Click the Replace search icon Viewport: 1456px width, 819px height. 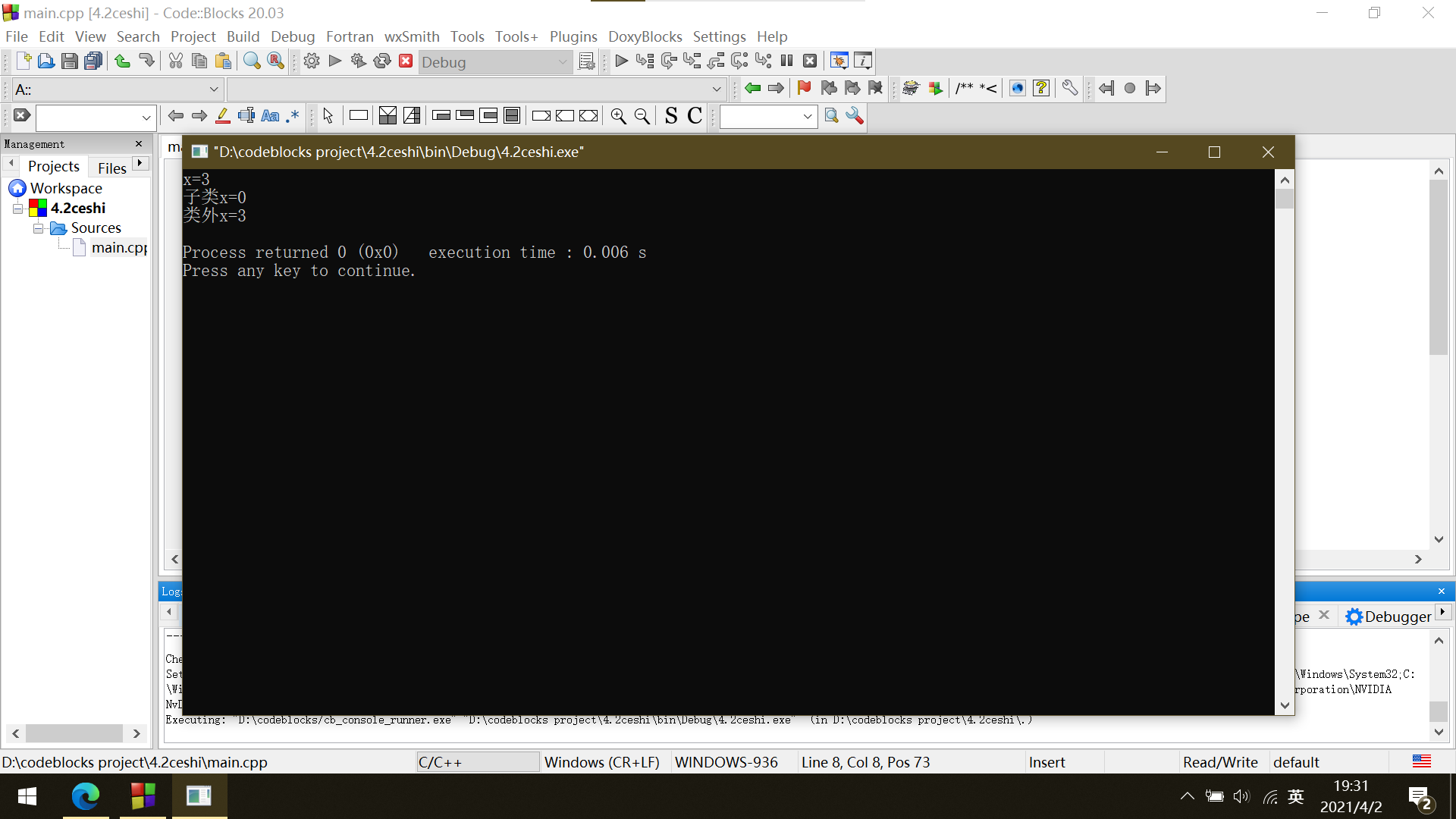276,61
